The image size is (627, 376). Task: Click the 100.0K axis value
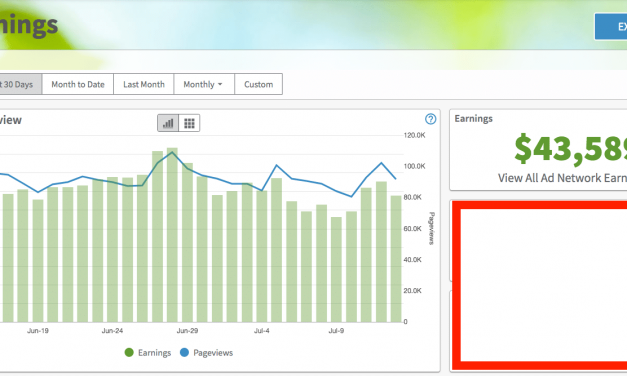click(414, 166)
